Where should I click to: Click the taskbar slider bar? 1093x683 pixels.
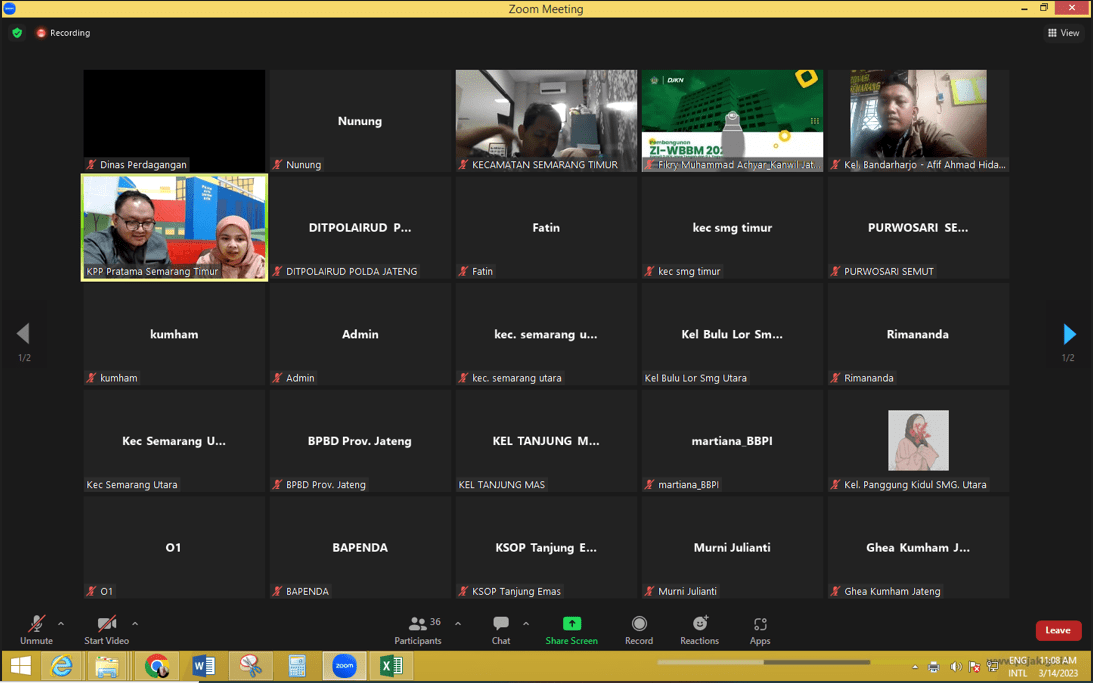point(763,662)
